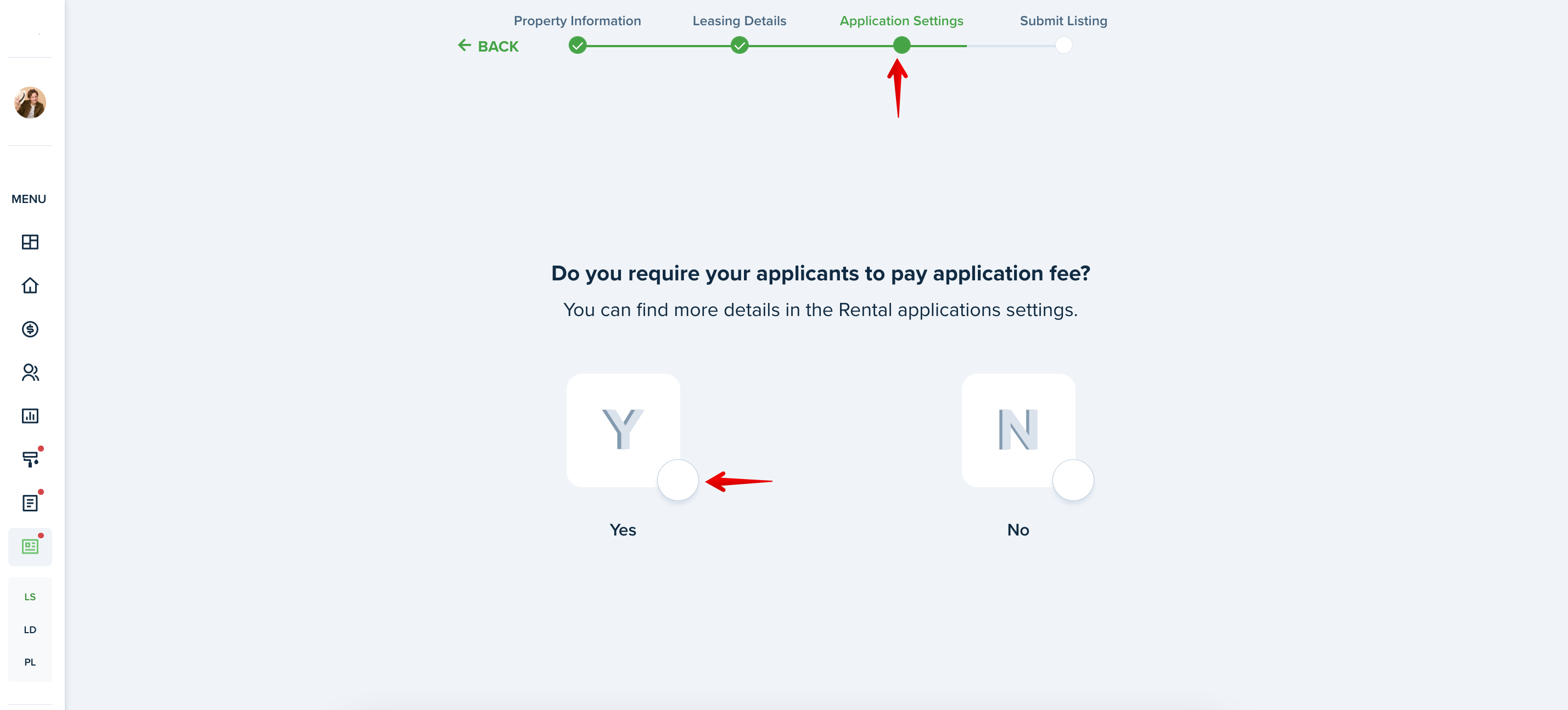The image size is (1568, 710).
Task: Select the Yes radio circle
Action: coord(677,480)
